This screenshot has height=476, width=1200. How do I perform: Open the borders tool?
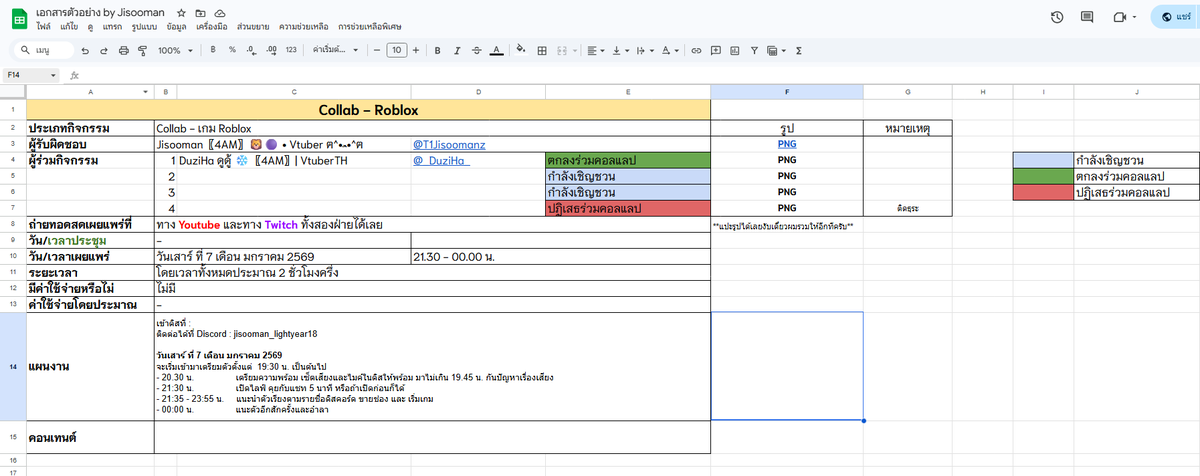click(x=541, y=50)
